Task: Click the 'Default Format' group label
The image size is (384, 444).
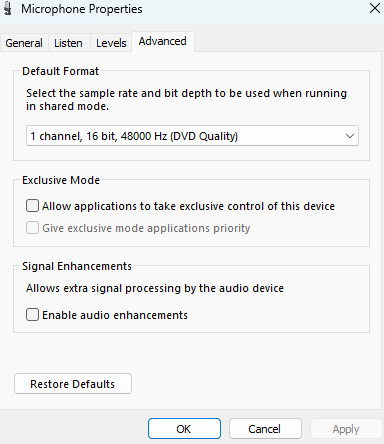Action: click(x=61, y=71)
